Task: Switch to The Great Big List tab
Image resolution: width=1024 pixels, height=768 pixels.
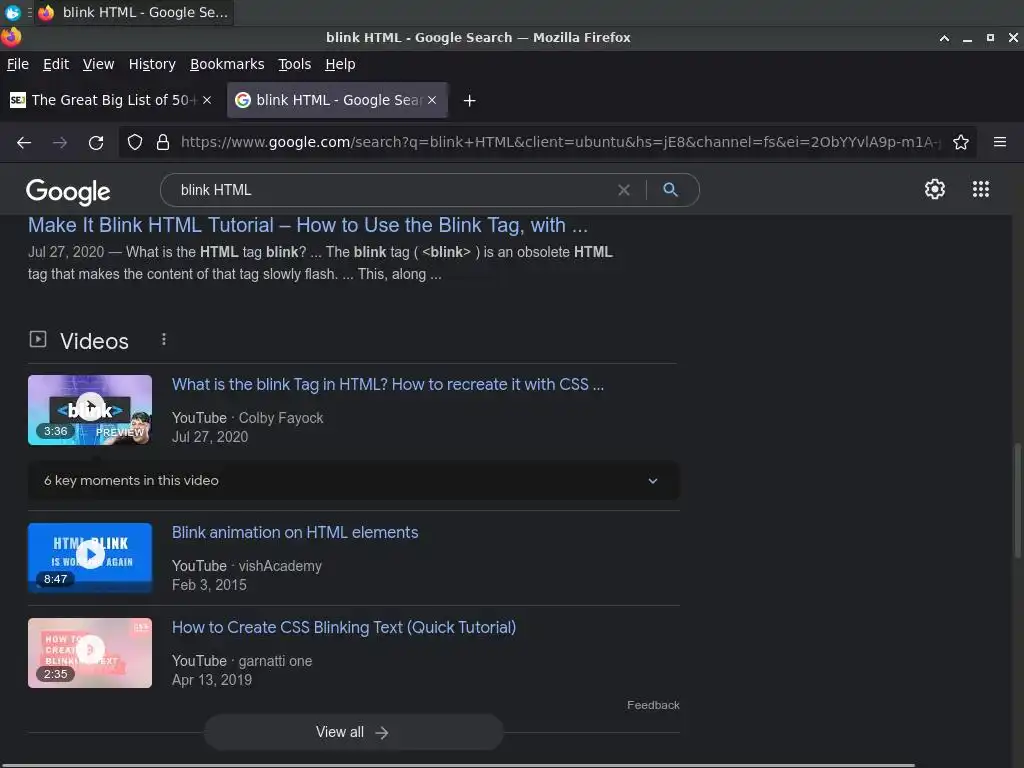Action: (110, 100)
